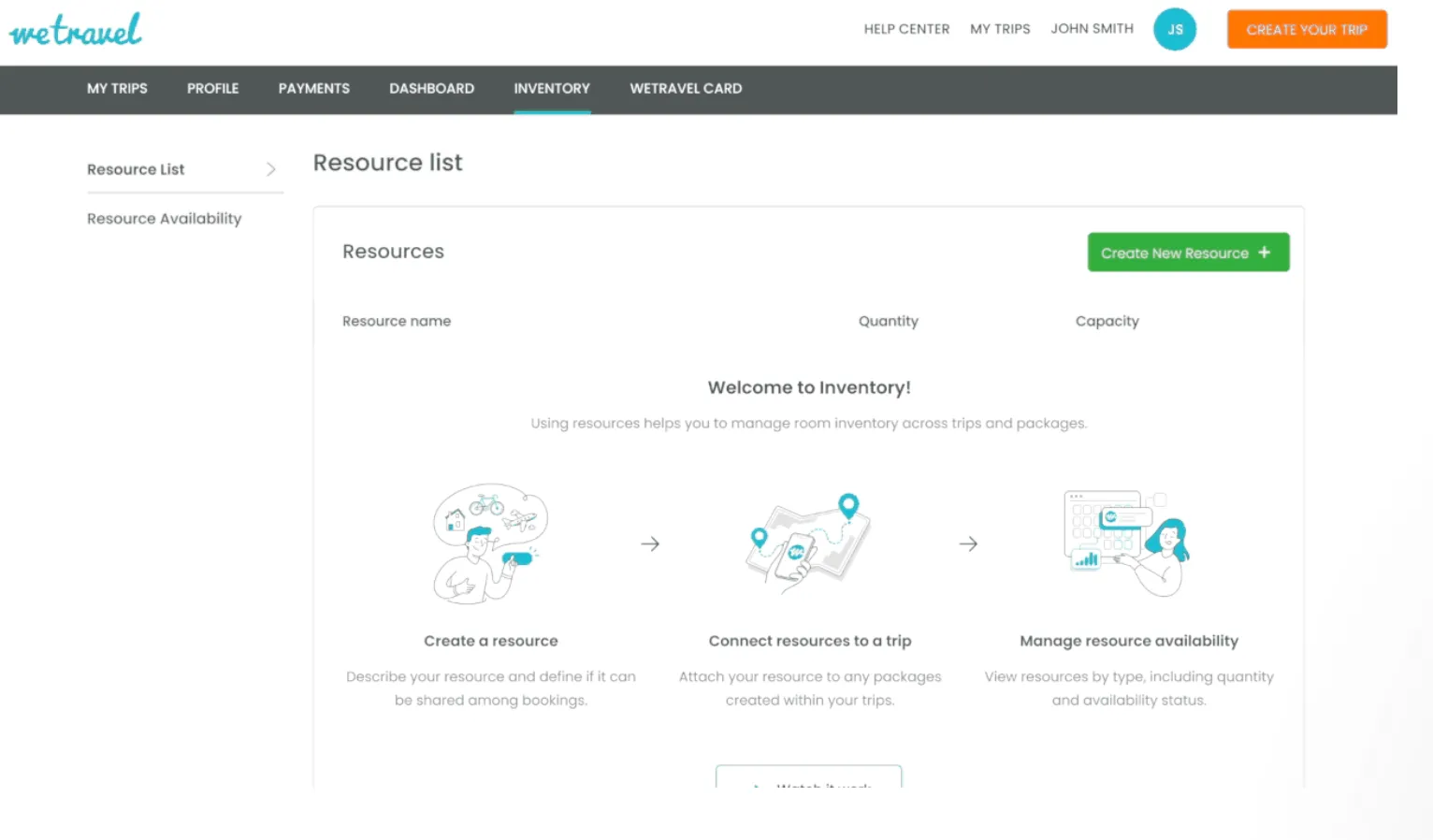Click the John Smith account name
The image size is (1433, 840).
(1092, 29)
